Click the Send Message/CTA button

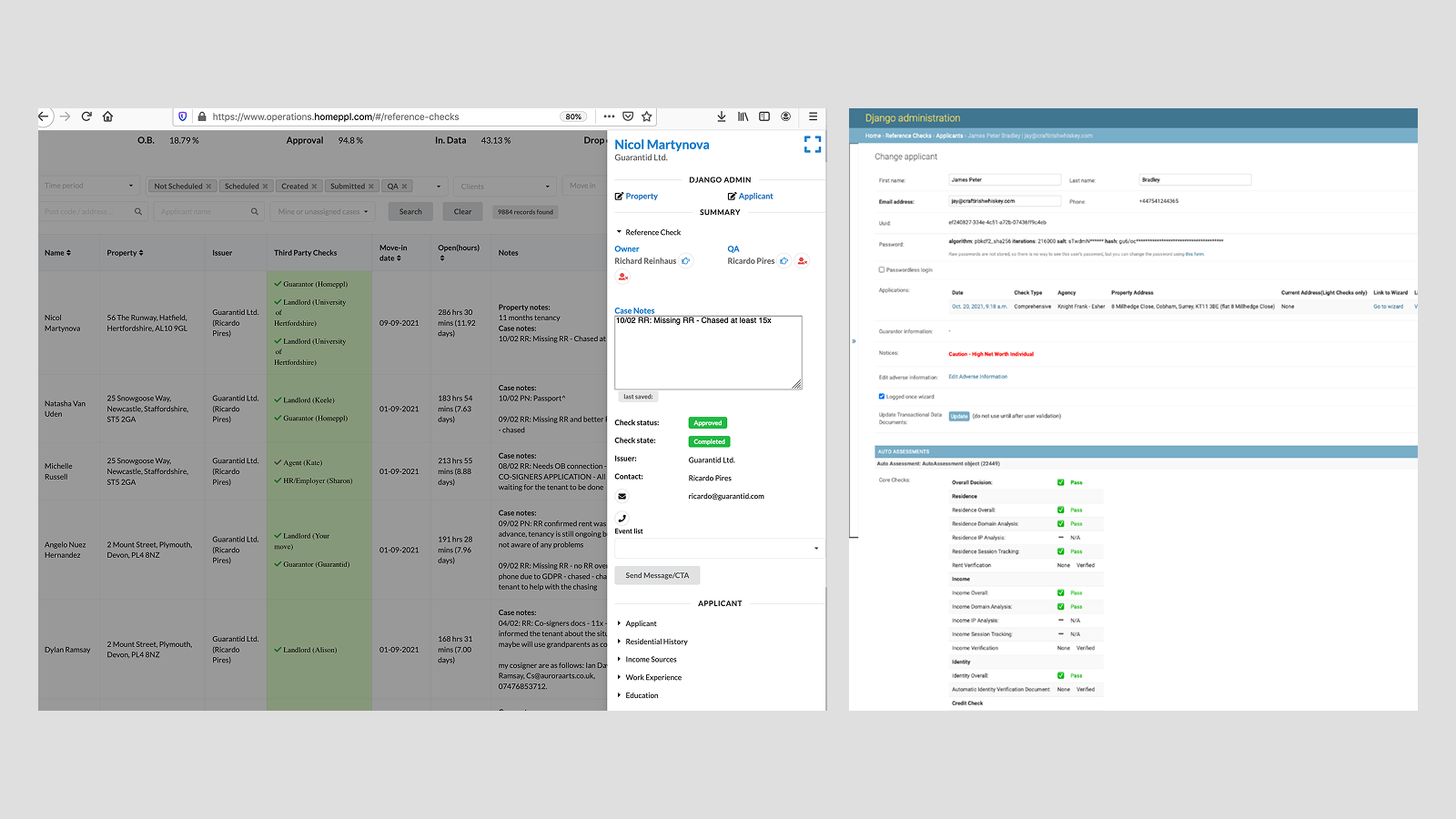[657, 575]
